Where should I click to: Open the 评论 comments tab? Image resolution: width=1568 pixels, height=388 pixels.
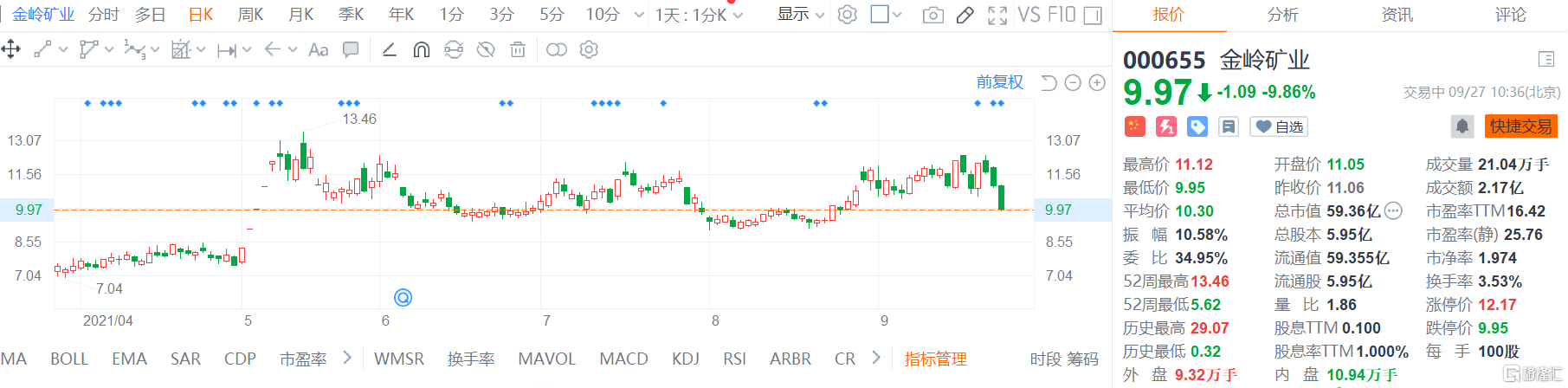coord(1511,15)
